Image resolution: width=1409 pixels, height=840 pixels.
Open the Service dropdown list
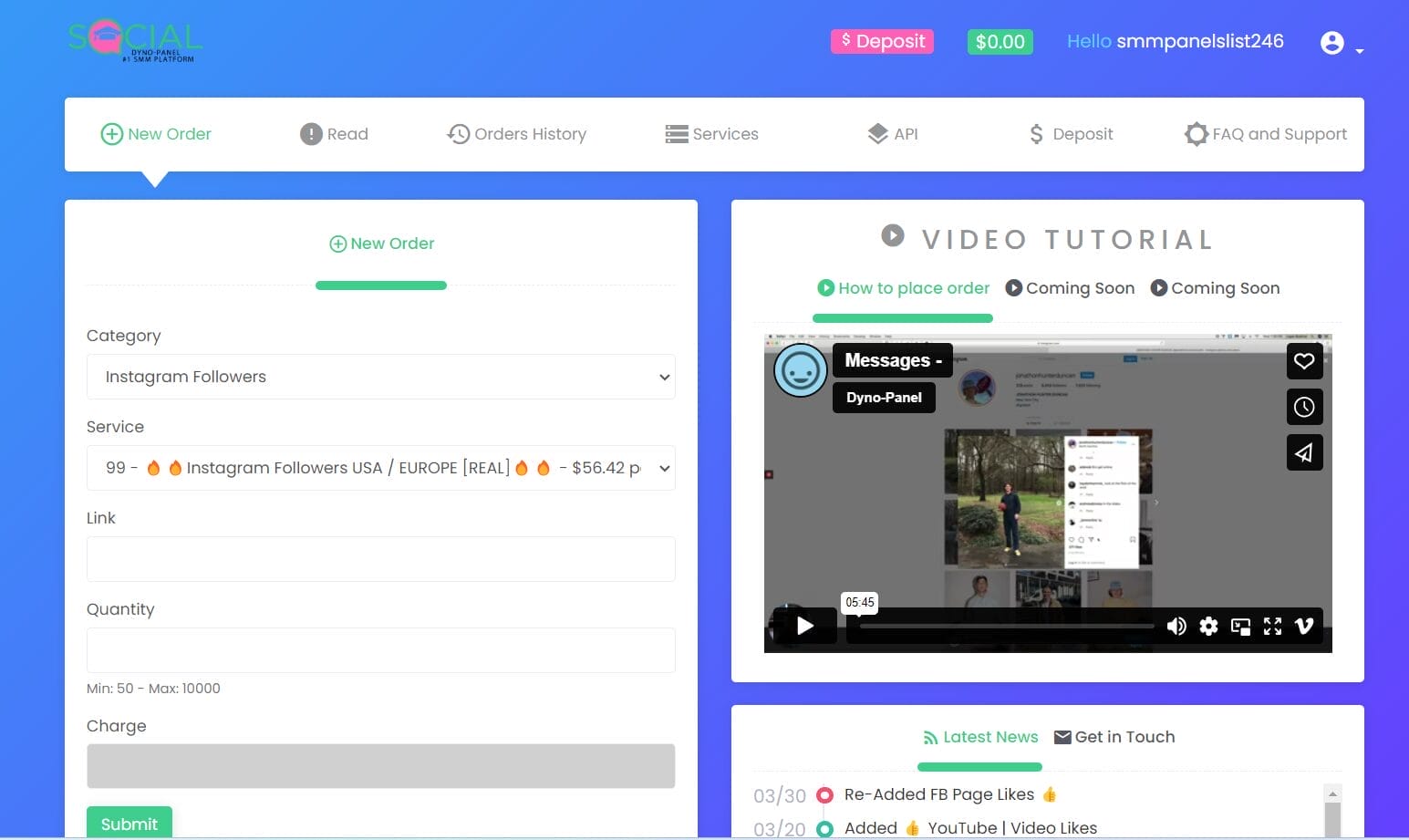point(380,468)
